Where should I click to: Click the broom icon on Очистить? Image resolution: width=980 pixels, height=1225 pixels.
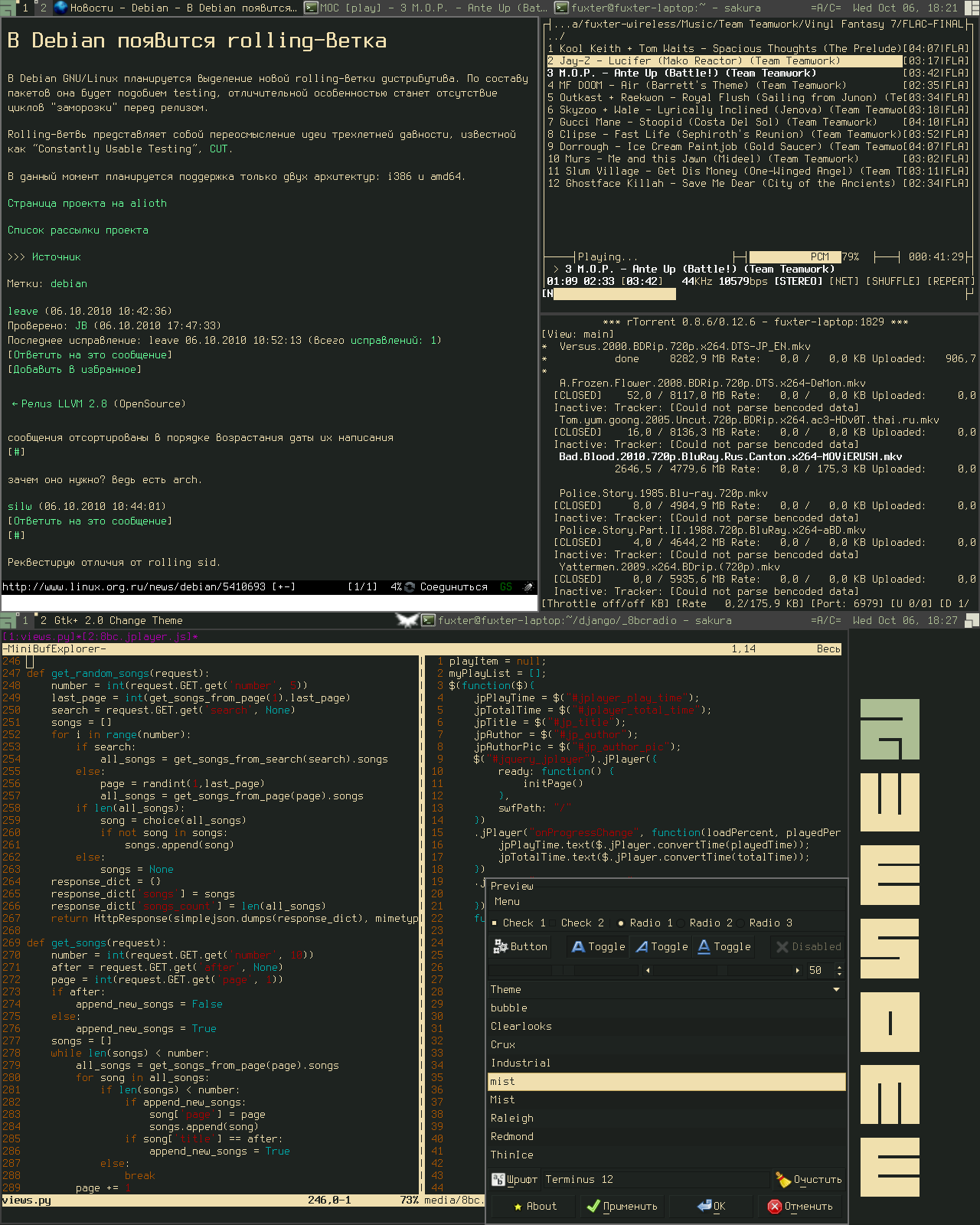pos(782,1179)
